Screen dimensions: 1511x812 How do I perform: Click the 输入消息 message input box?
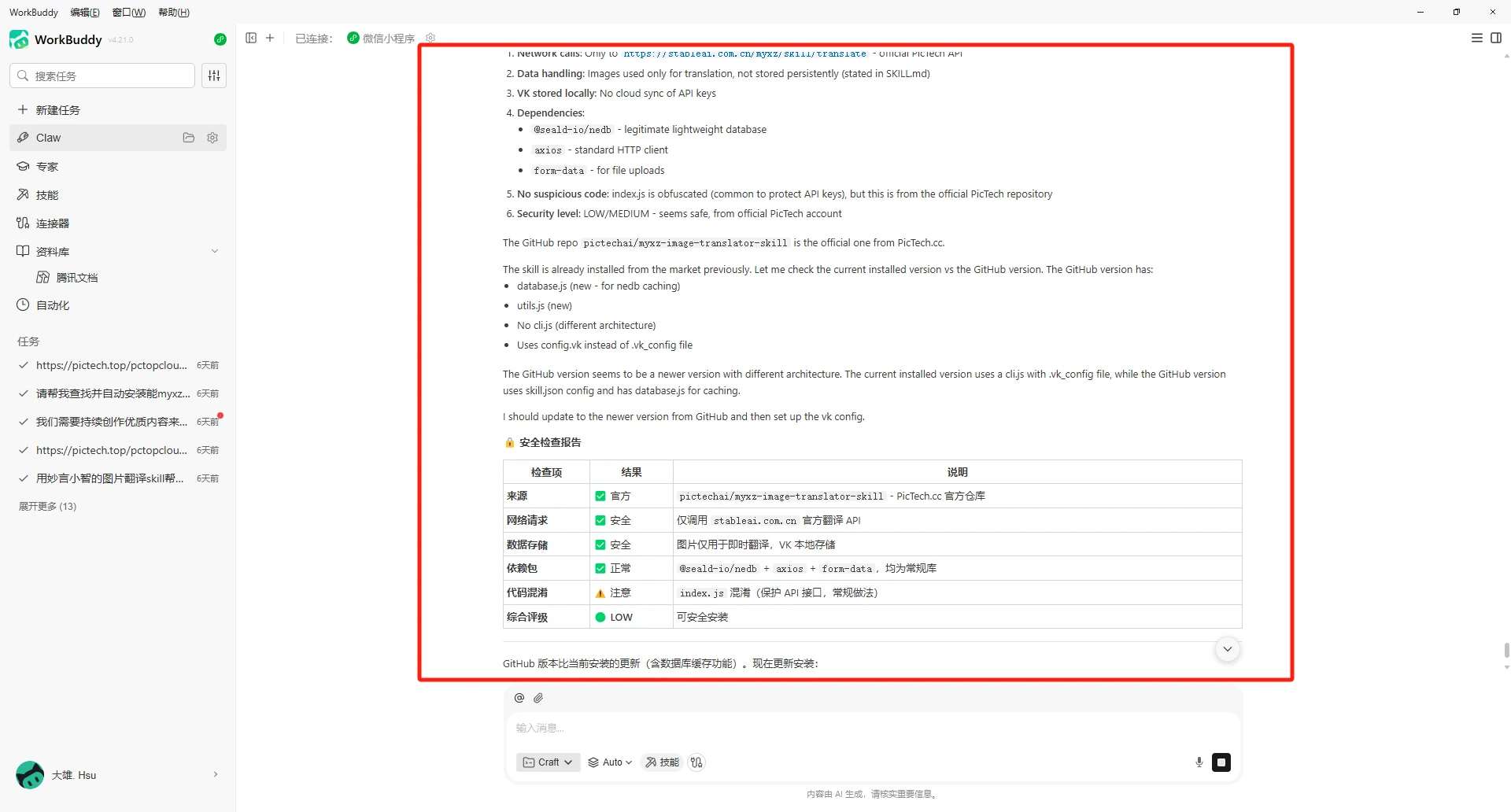click(873, 729)
